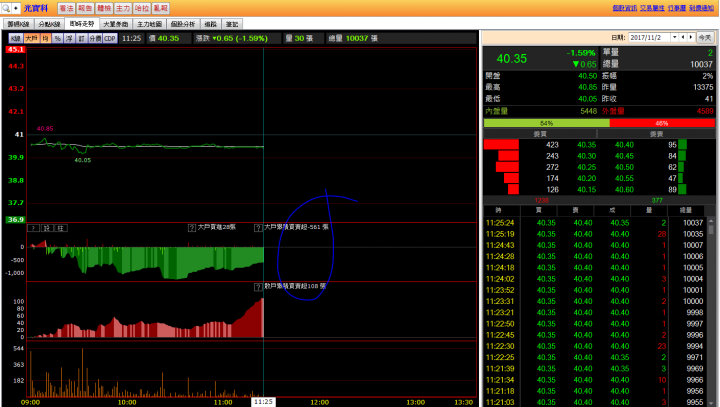Open the 體檢 button
Image resolution: width=720 pixels, height=407 pixels.
pyautogui.click(x=104, y=8)
